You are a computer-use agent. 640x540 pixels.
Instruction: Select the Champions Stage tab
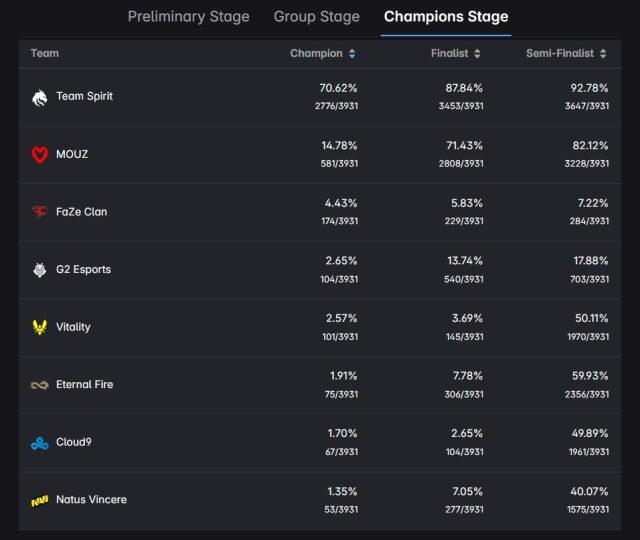pyautogui.click(x=446, y=17)
